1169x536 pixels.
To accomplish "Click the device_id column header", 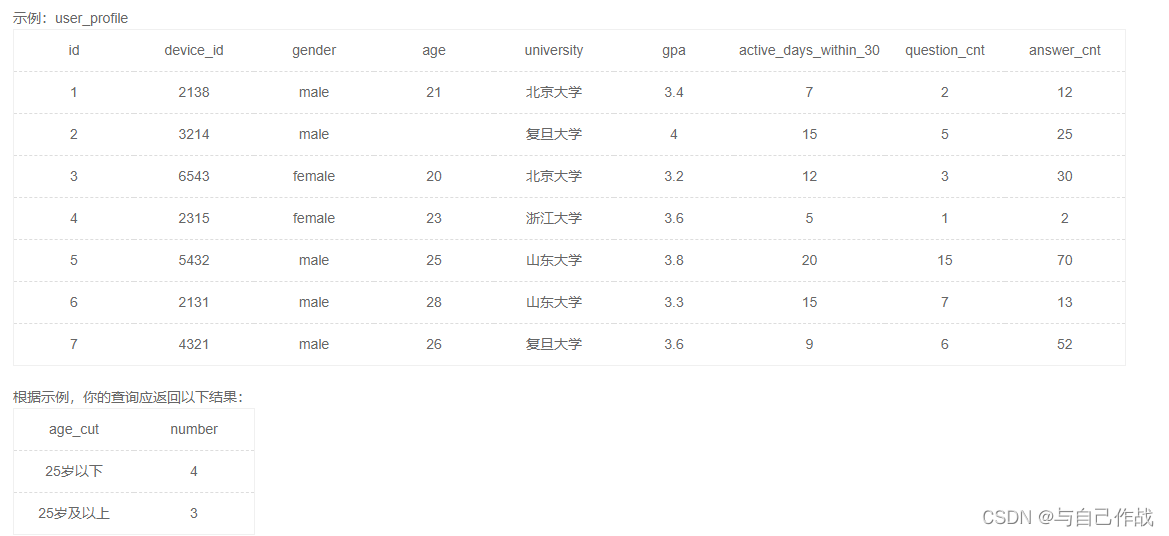I will pyautogui.click(x=194, y=50).
